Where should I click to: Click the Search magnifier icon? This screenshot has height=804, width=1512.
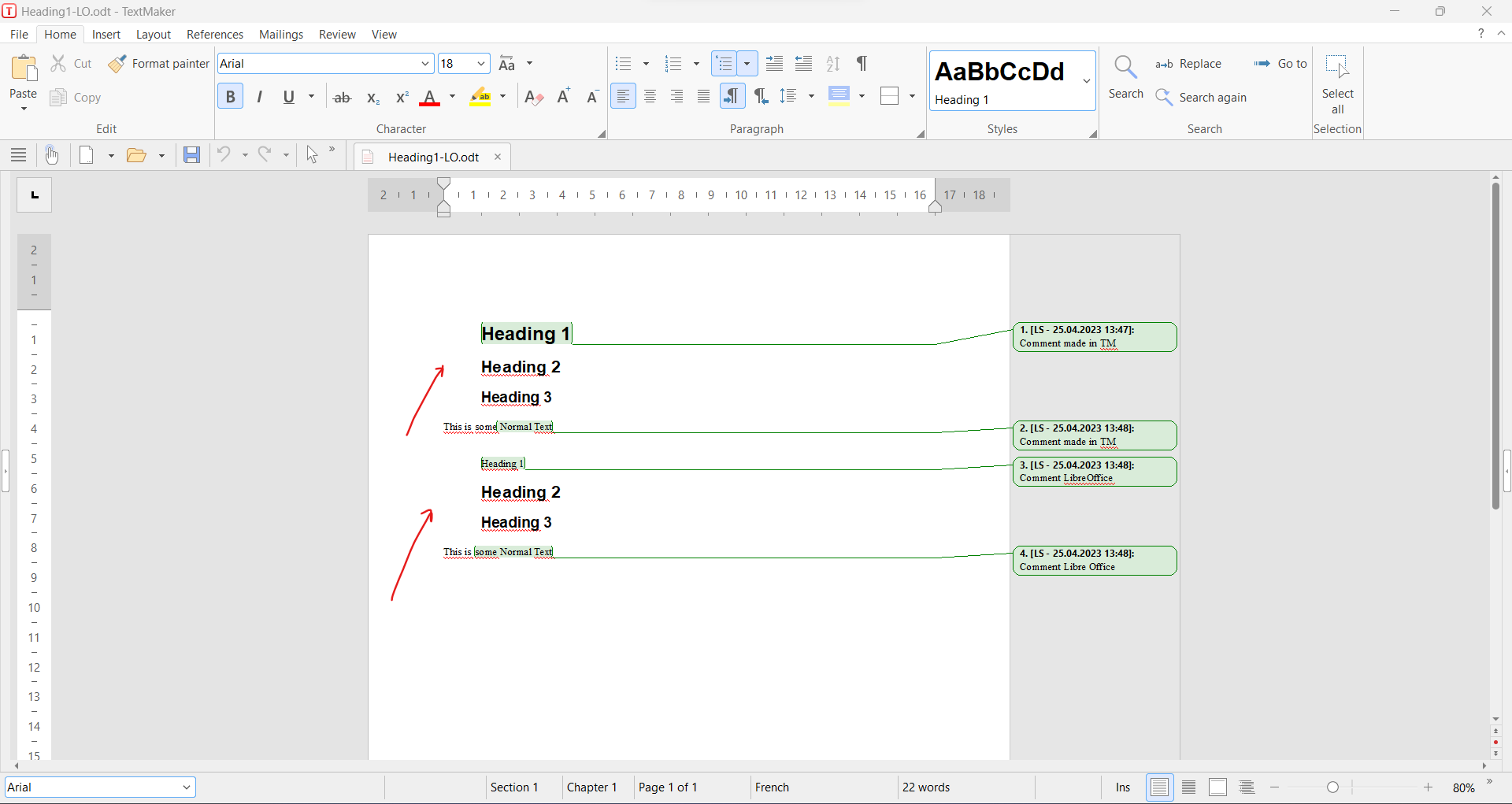pyautogui.click(x=1125, y=68)
